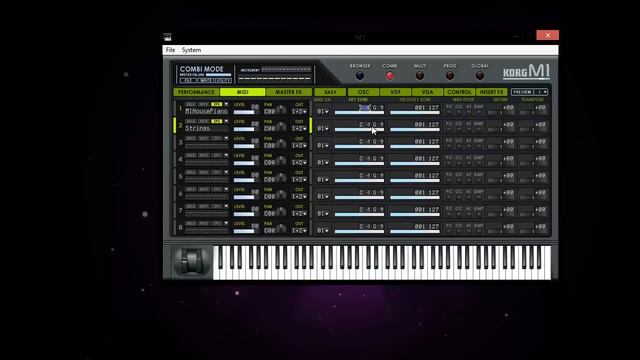
Task: Click the pan knob on timbre 4
Action: click(281, 161)
